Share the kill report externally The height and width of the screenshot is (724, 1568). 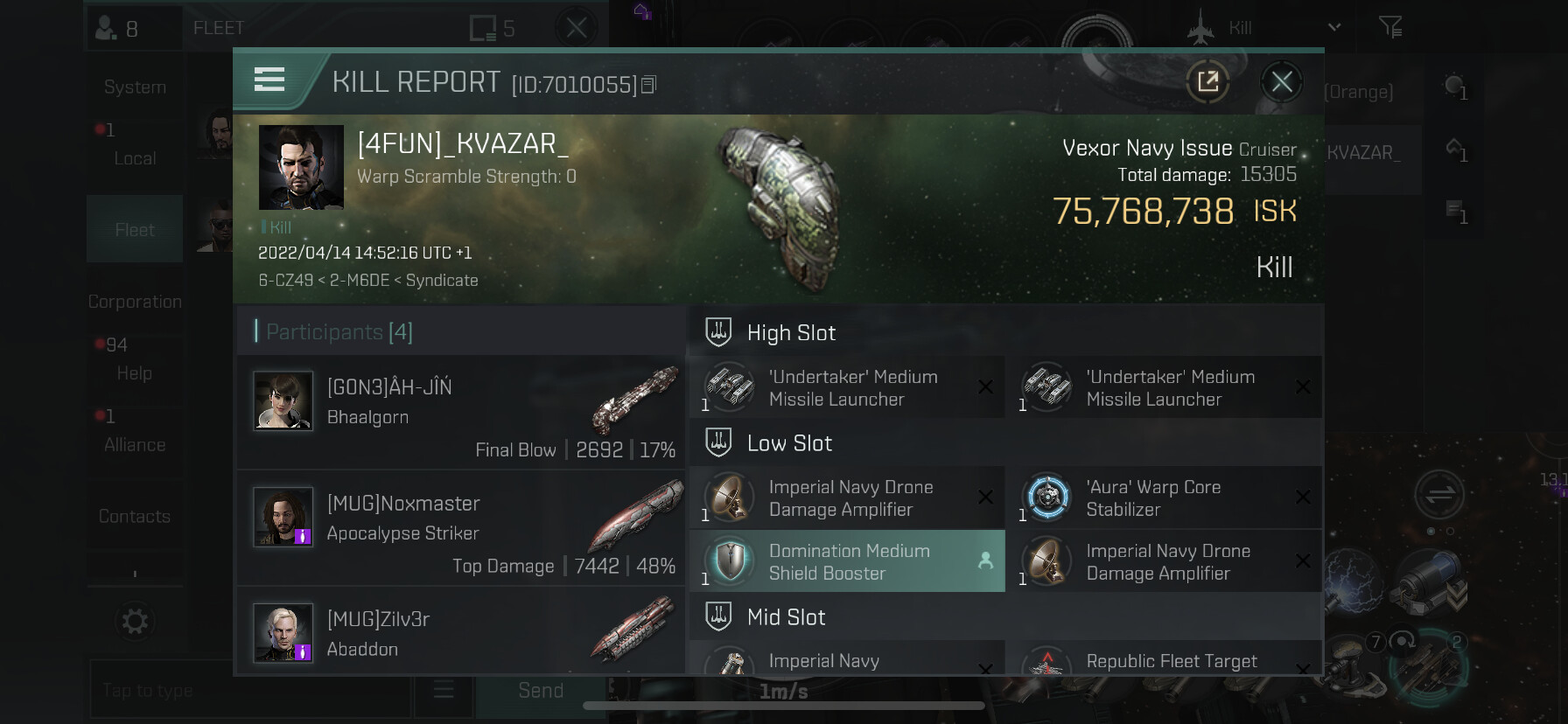[1207, 82]
